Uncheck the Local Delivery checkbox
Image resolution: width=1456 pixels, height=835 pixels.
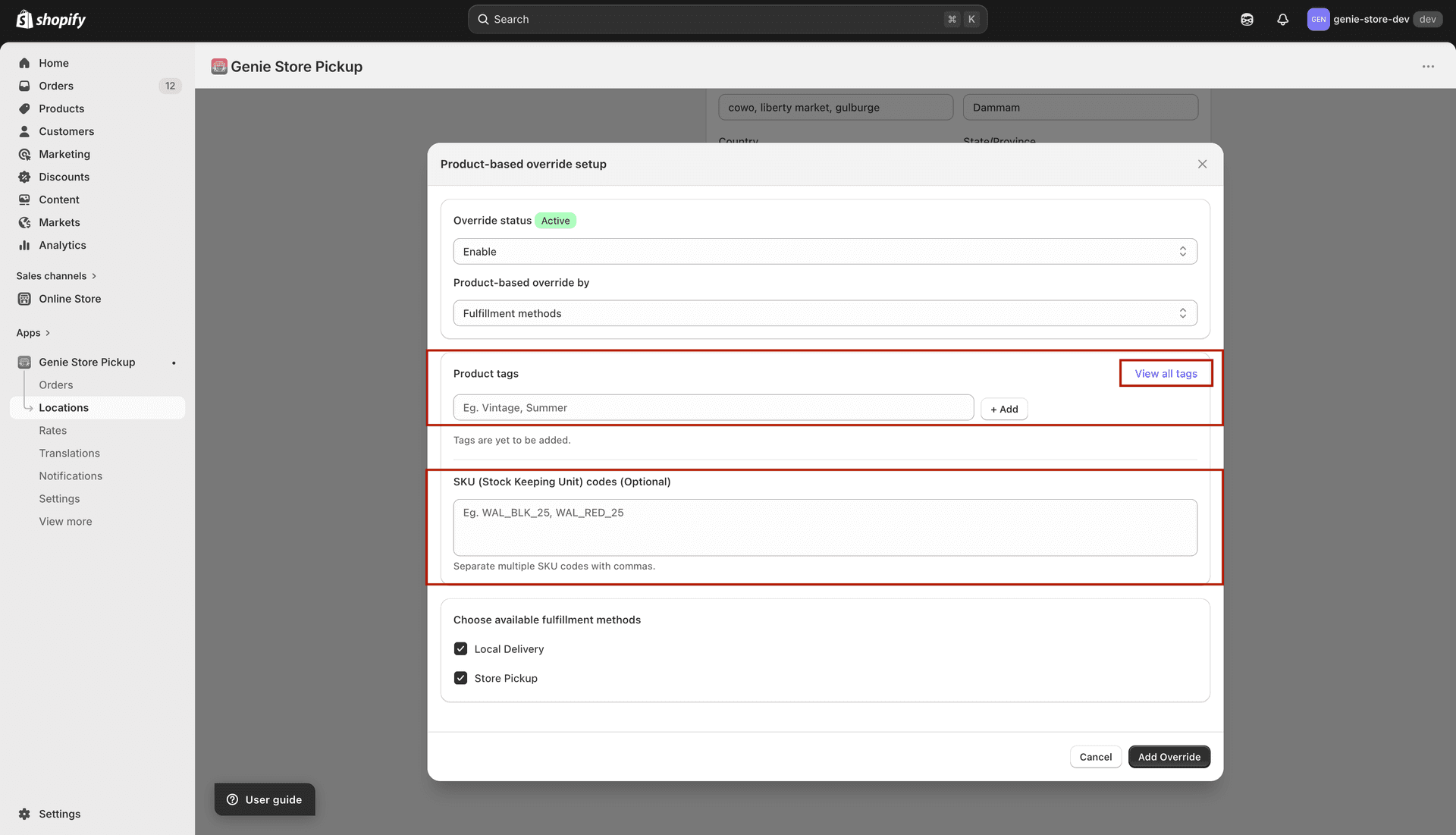pos(460,649)
